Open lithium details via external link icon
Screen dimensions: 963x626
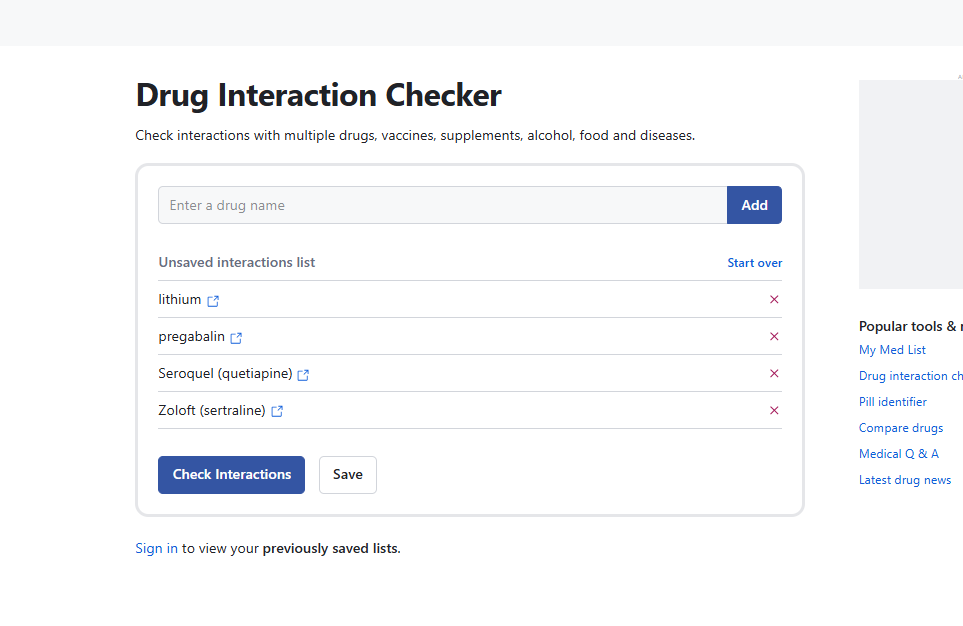[x=213, y=301]
